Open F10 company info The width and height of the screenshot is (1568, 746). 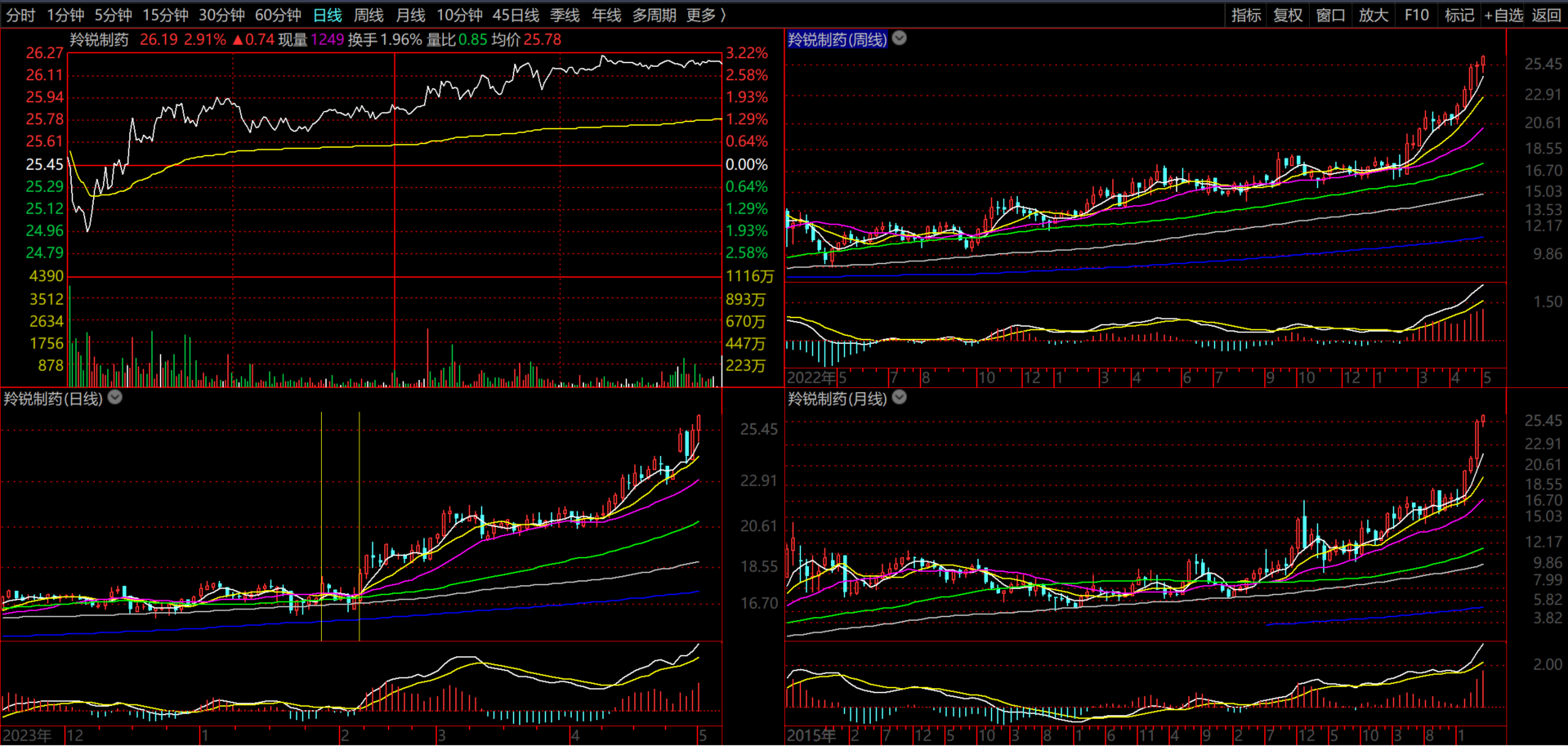(x=1416, y=15)
